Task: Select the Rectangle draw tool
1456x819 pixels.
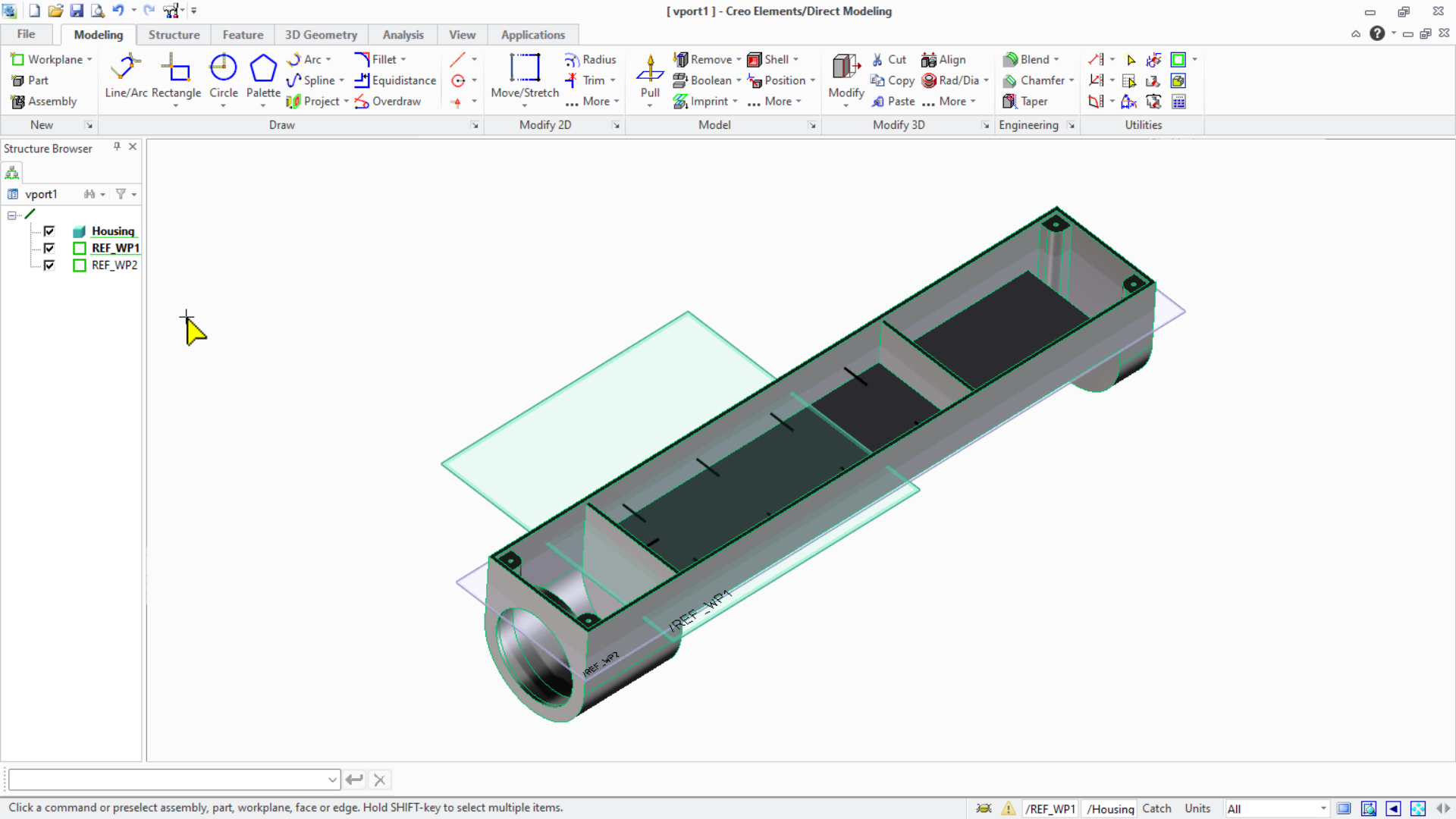Action: click(x=176, y=76)
